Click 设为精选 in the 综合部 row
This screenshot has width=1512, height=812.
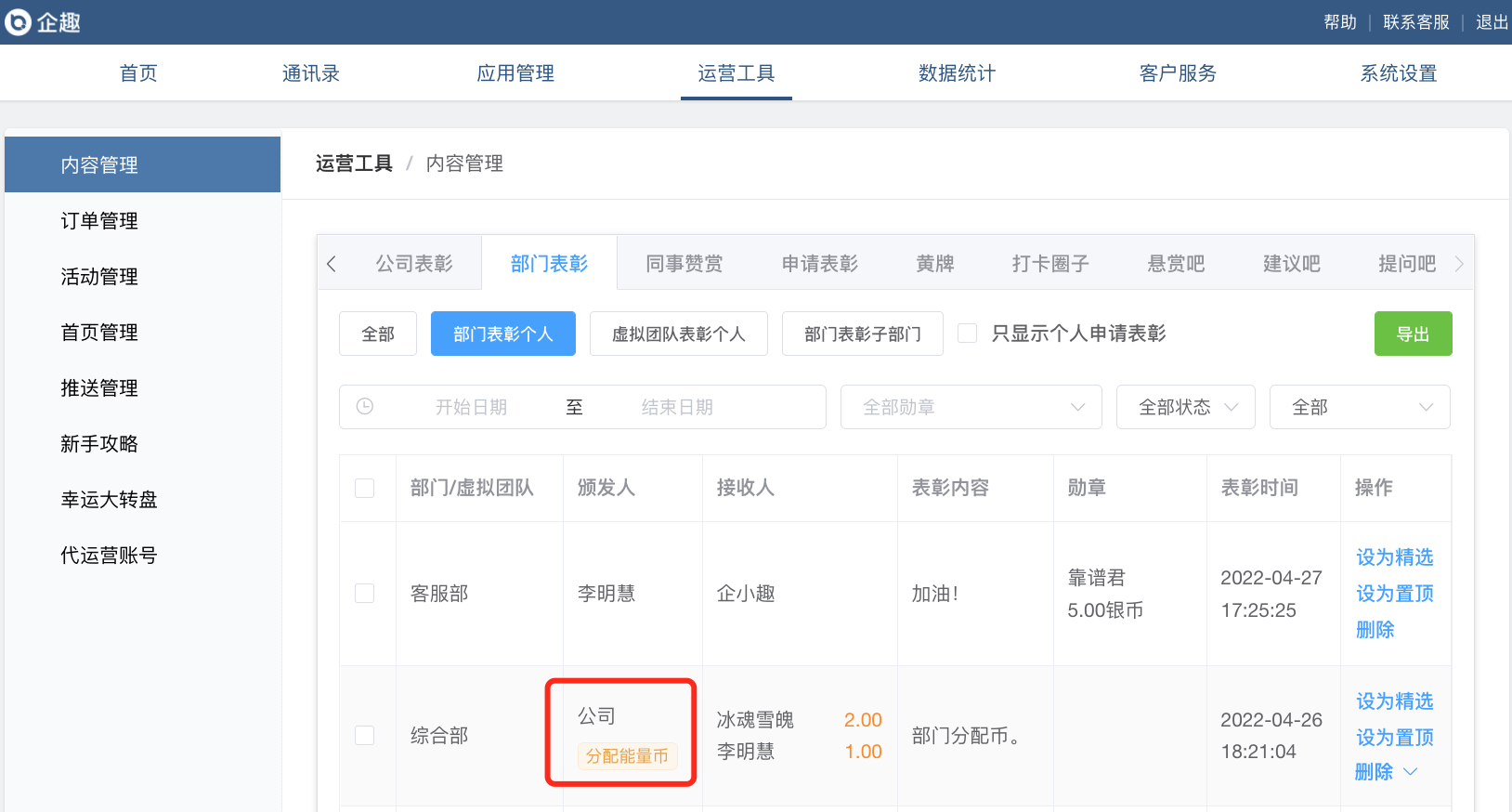[x=1395, y=701]
